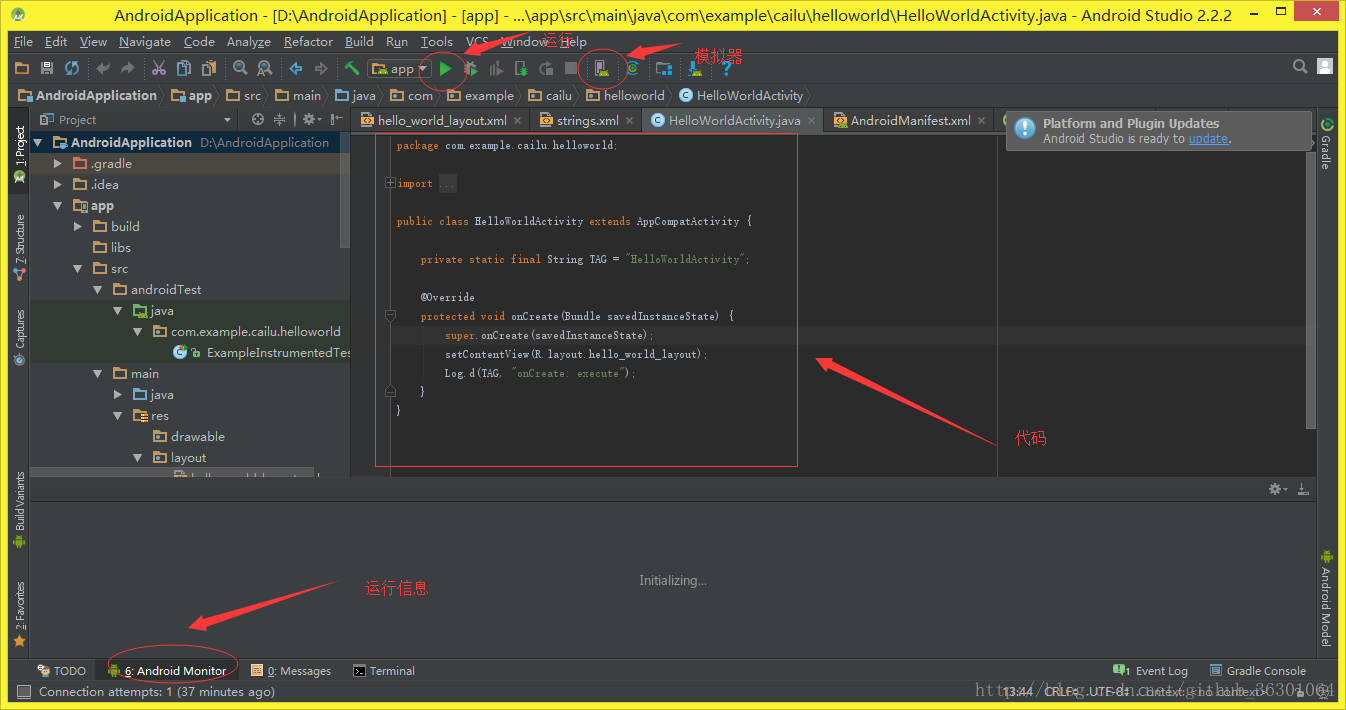The width and height of the screenshot is (1346, 710).
Task: Click the update link in notification
Action: pos(1208,139)
